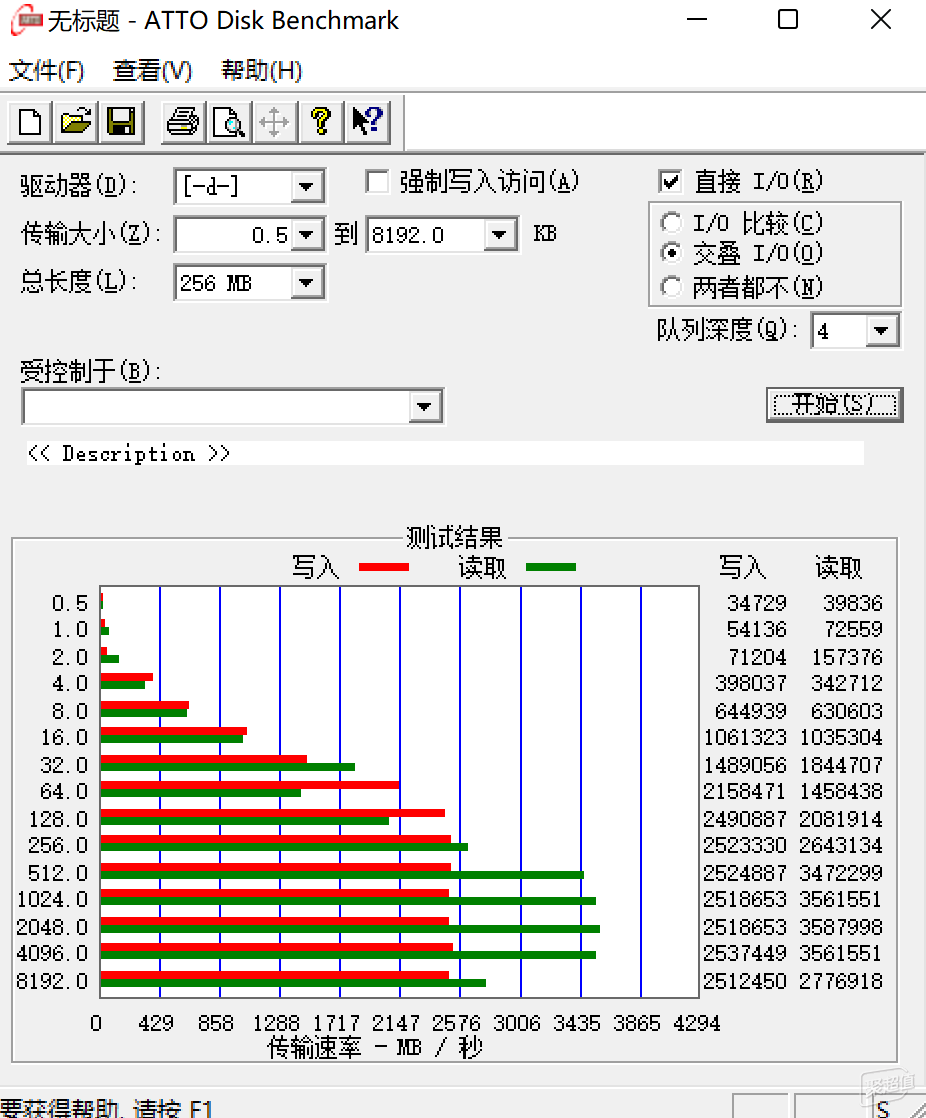Viewport: 926px width, 1118px height.
Task: Click the 写入 column header above values
Action: point(742,568)
